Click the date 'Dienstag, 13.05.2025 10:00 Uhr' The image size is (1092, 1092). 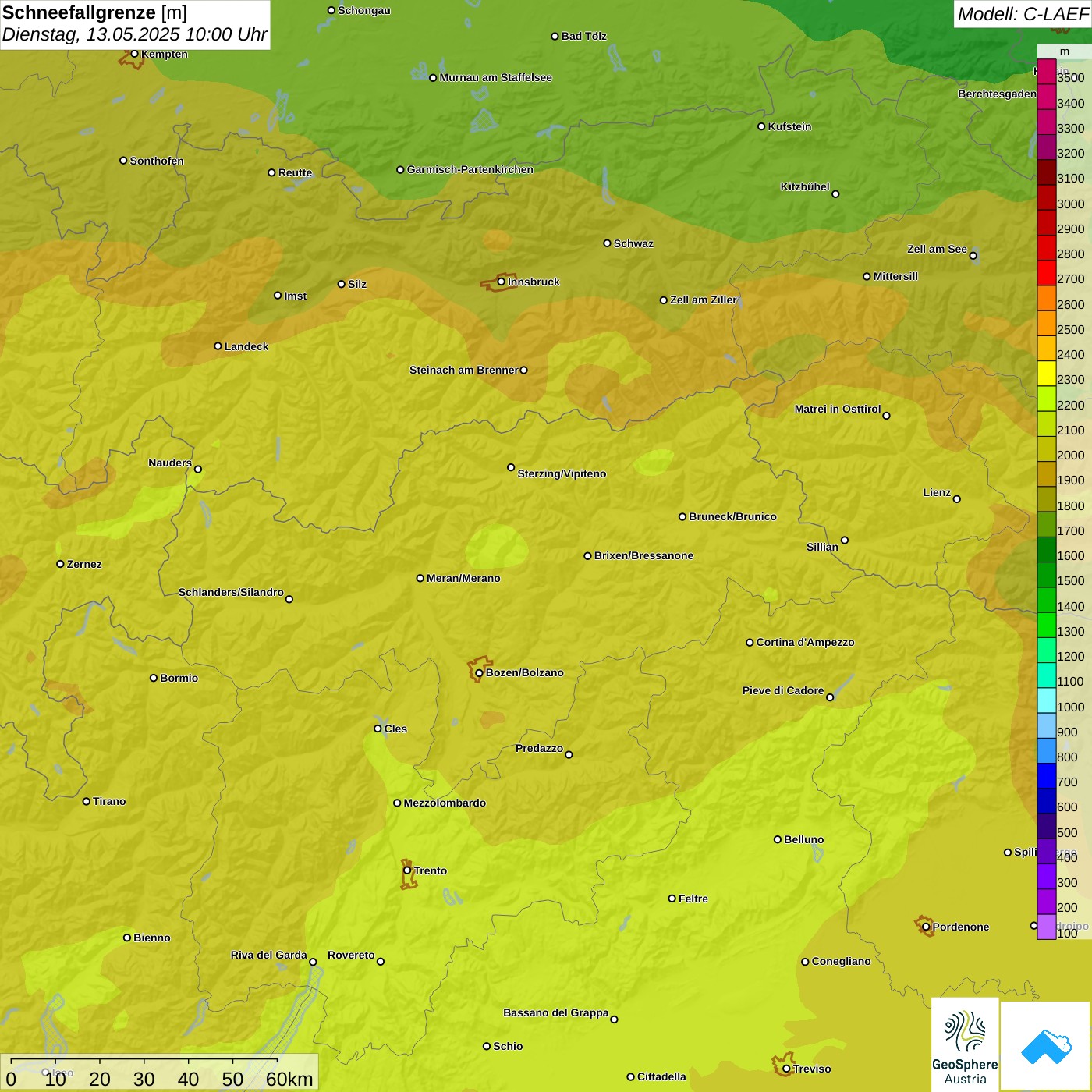134,34
